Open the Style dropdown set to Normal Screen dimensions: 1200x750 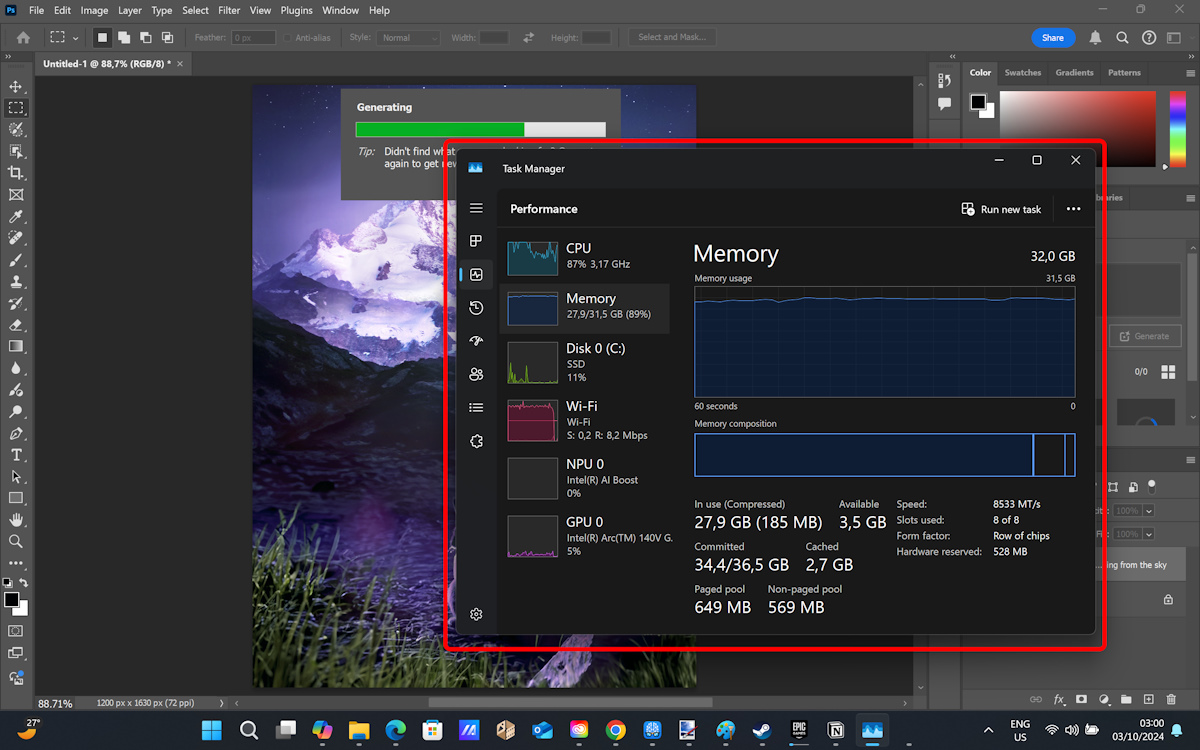point(408,38)
